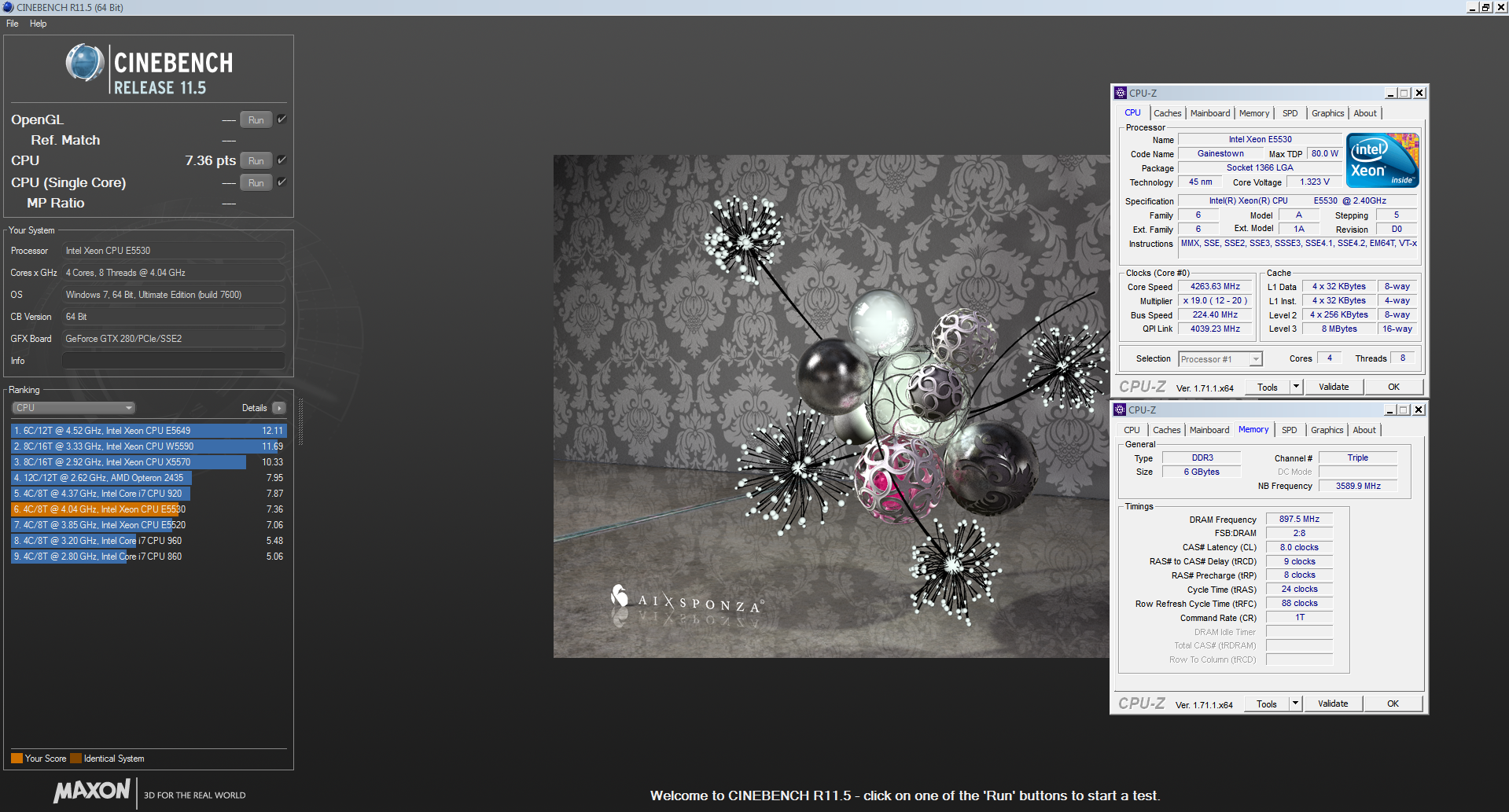The width and height of the screenshot is (1509, 812).
Task: Run the CPU benchmark test
Action: tap(256, 160)
